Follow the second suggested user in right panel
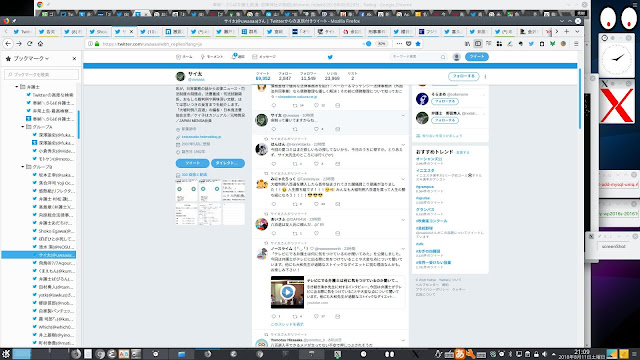Image resolution: width=640 pixels, height=360 pixels. (445, 120)
